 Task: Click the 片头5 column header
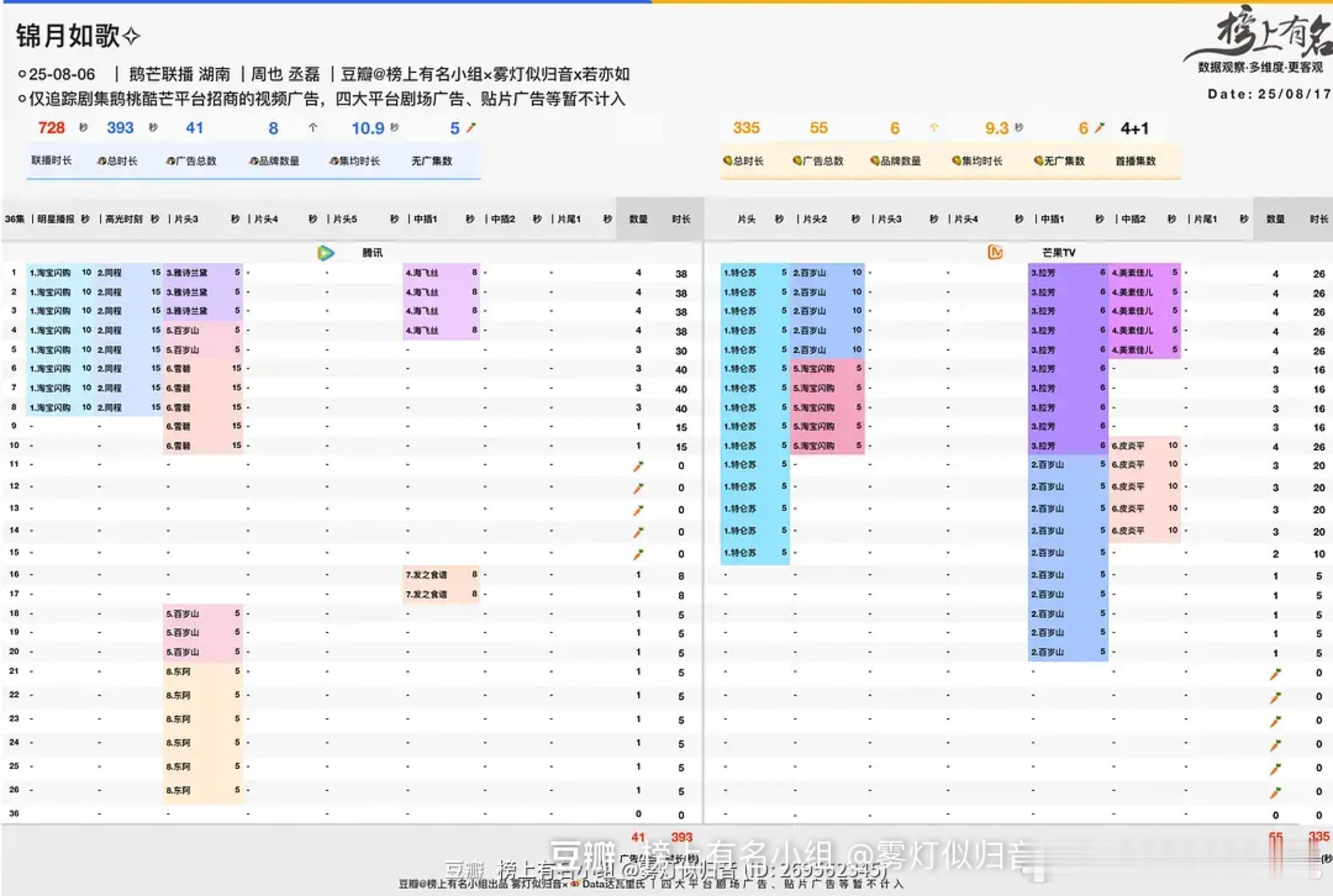point(345,219)
